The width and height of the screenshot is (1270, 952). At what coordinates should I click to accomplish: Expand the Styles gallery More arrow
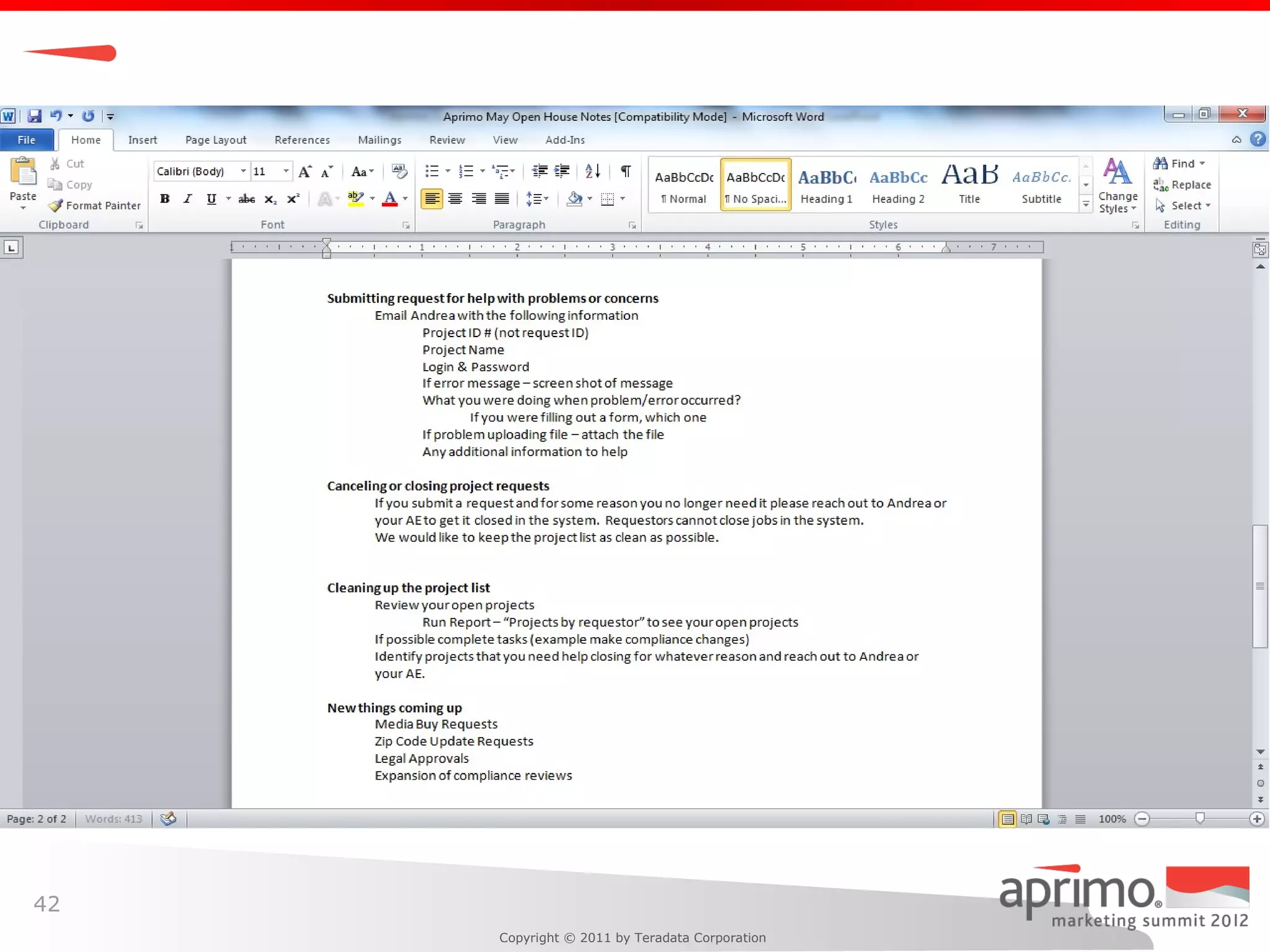[x=1086, y=205]
